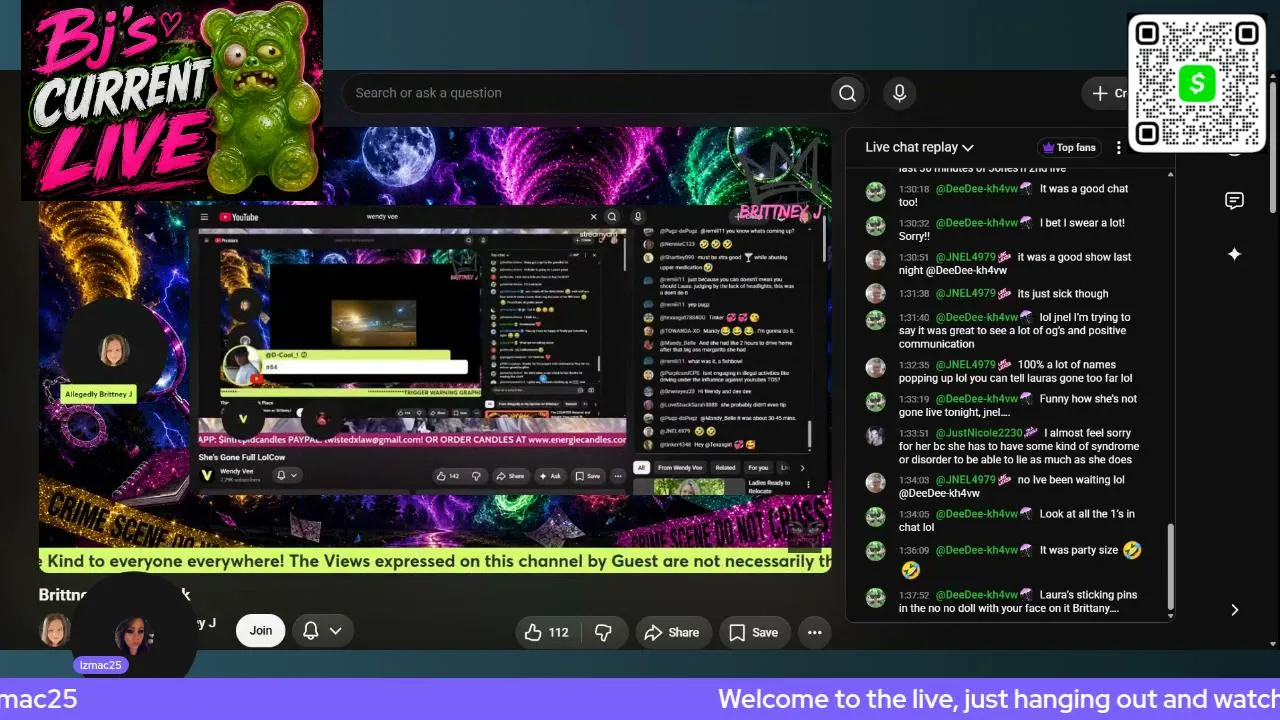The image size is (1280, 720).
Task: Click the live chat scrollbar
Action: click(x=1171, y=565)
